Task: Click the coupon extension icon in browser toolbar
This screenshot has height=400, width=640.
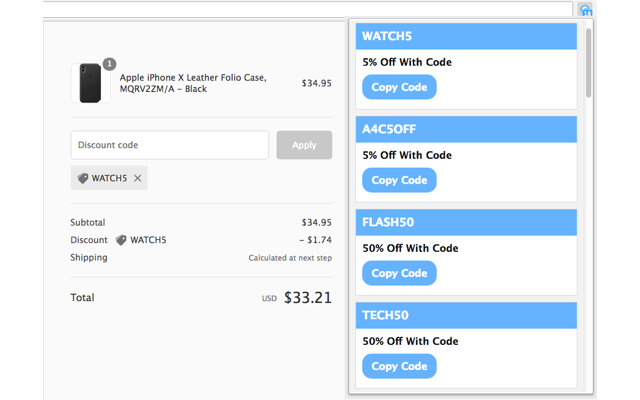Action: pyautogui.click(x=585, y=10)
